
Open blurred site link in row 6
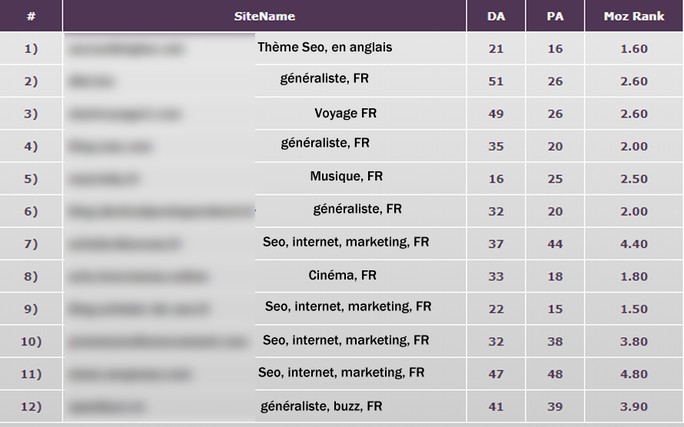click(161, 212)
